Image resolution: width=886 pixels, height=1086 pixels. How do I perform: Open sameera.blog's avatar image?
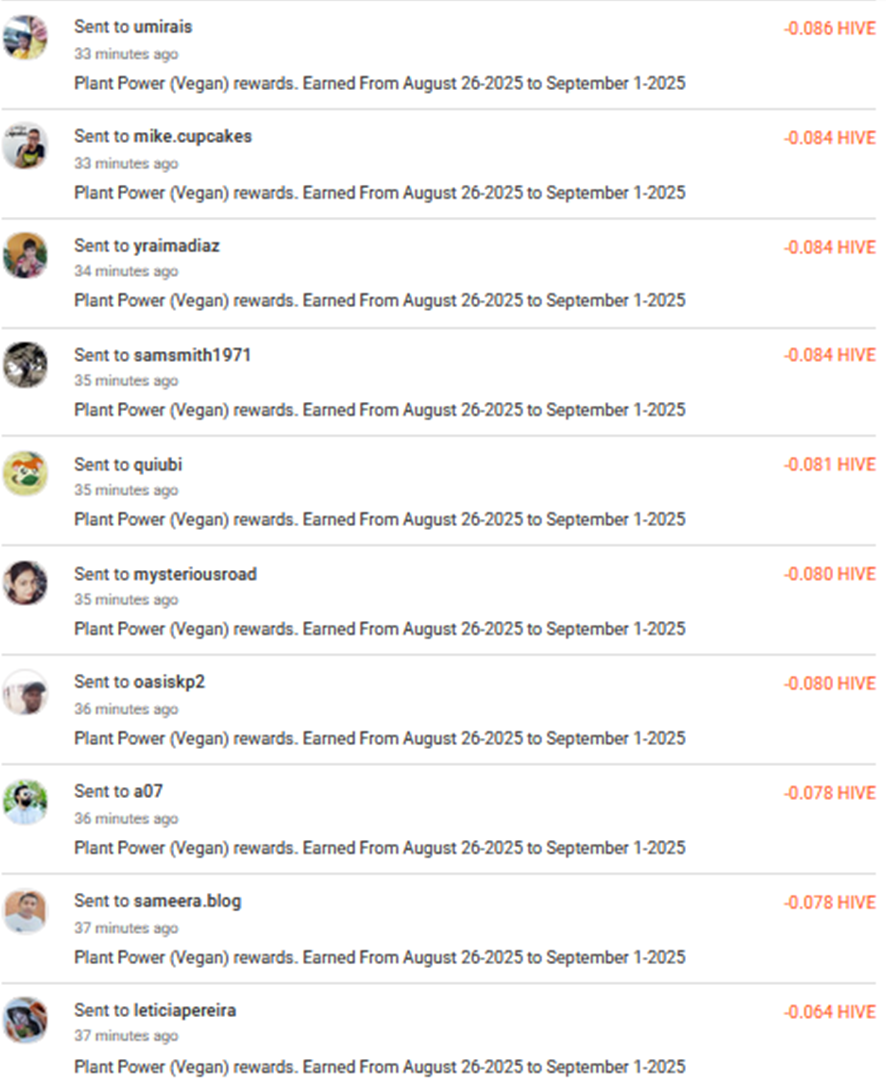point(25,911)
